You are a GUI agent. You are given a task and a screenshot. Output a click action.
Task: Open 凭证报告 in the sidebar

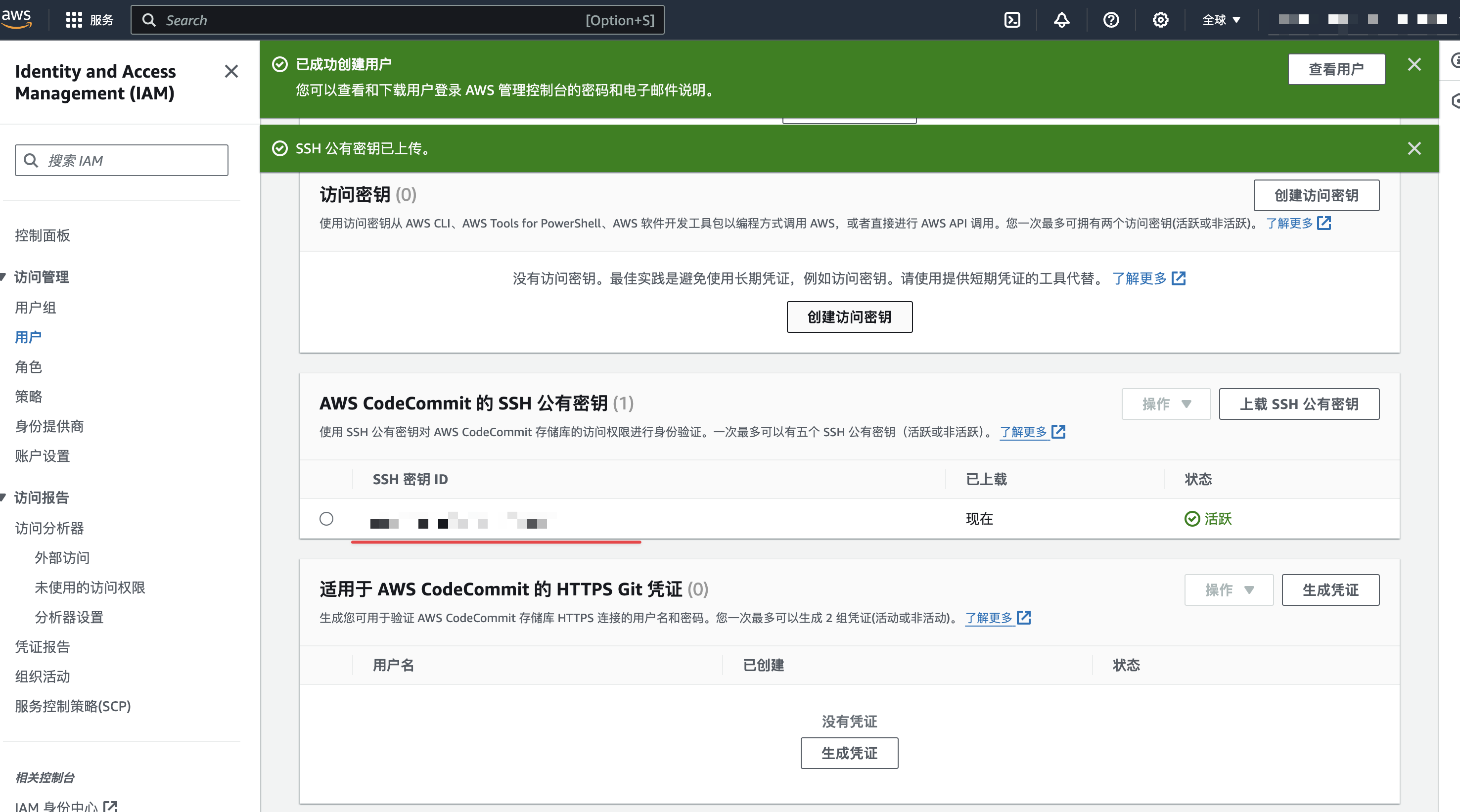pos(43,646)
